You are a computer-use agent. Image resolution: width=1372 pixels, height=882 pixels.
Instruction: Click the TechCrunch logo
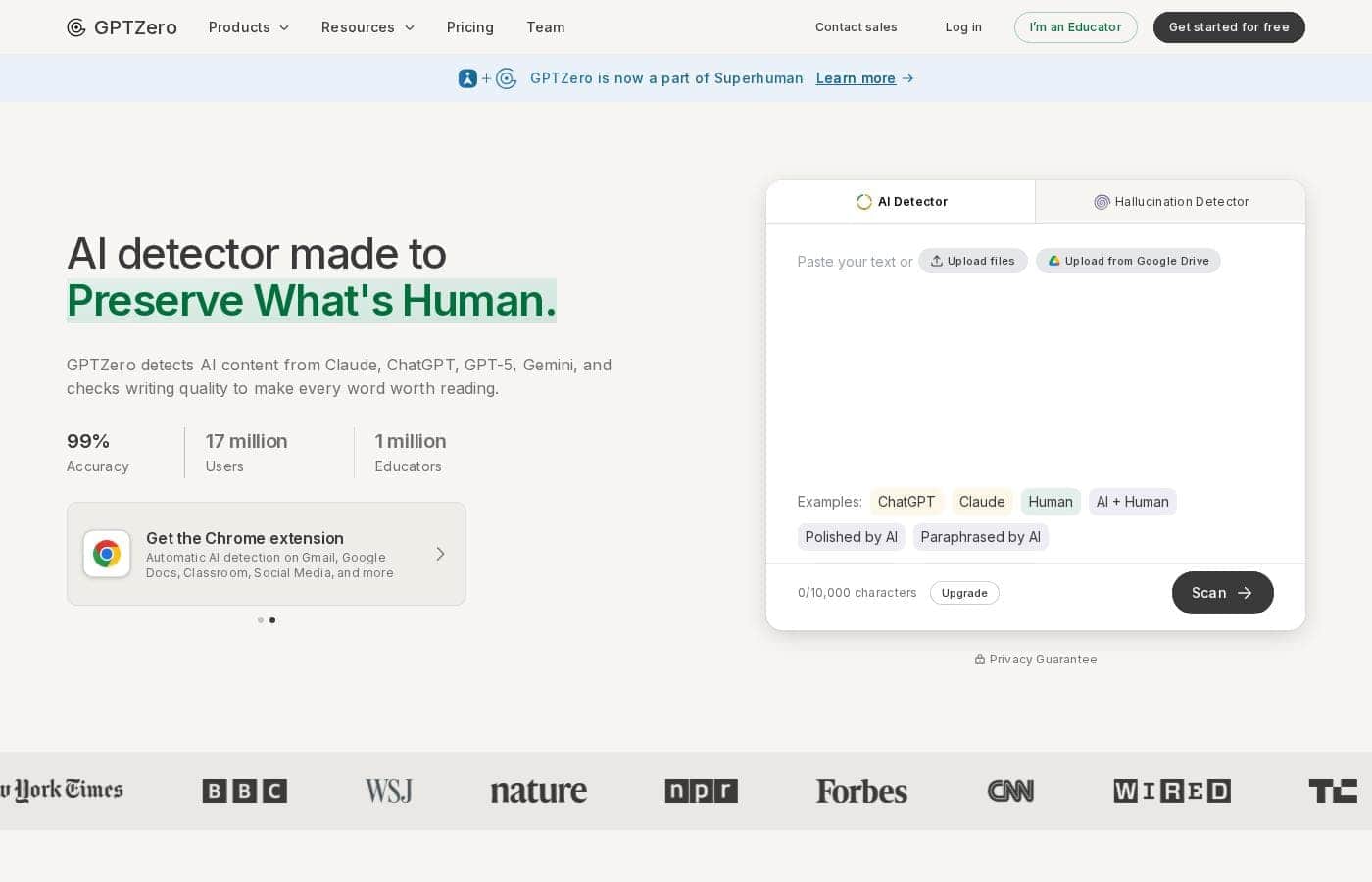coord(1333,791)
